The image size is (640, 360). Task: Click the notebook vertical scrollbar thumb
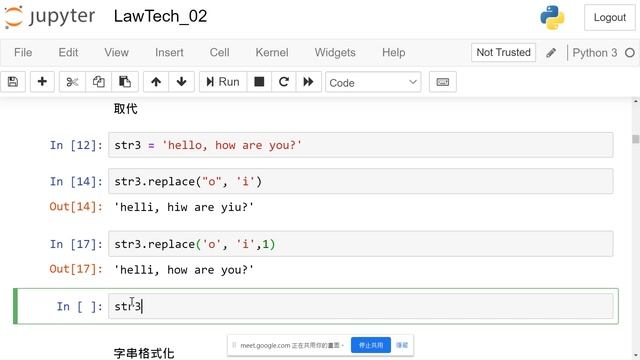tap(636, 139)
